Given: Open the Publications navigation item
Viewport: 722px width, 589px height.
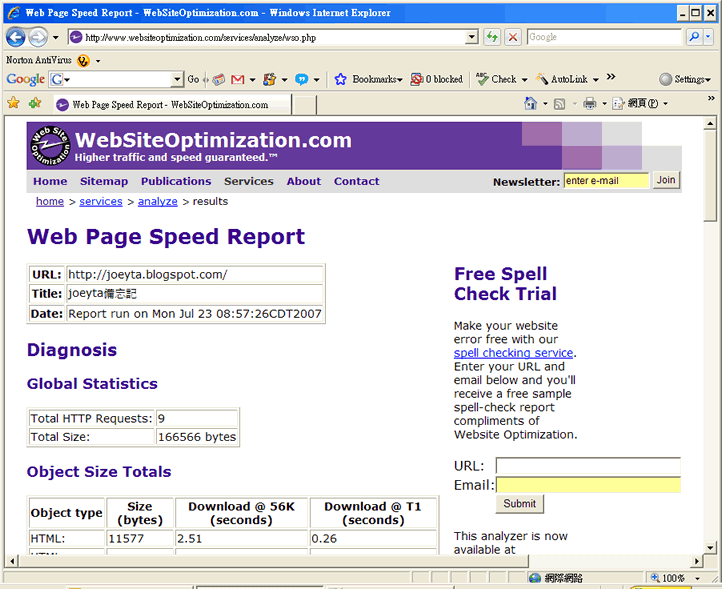Looking at the screenshot, I should click(x=176, y=181).
